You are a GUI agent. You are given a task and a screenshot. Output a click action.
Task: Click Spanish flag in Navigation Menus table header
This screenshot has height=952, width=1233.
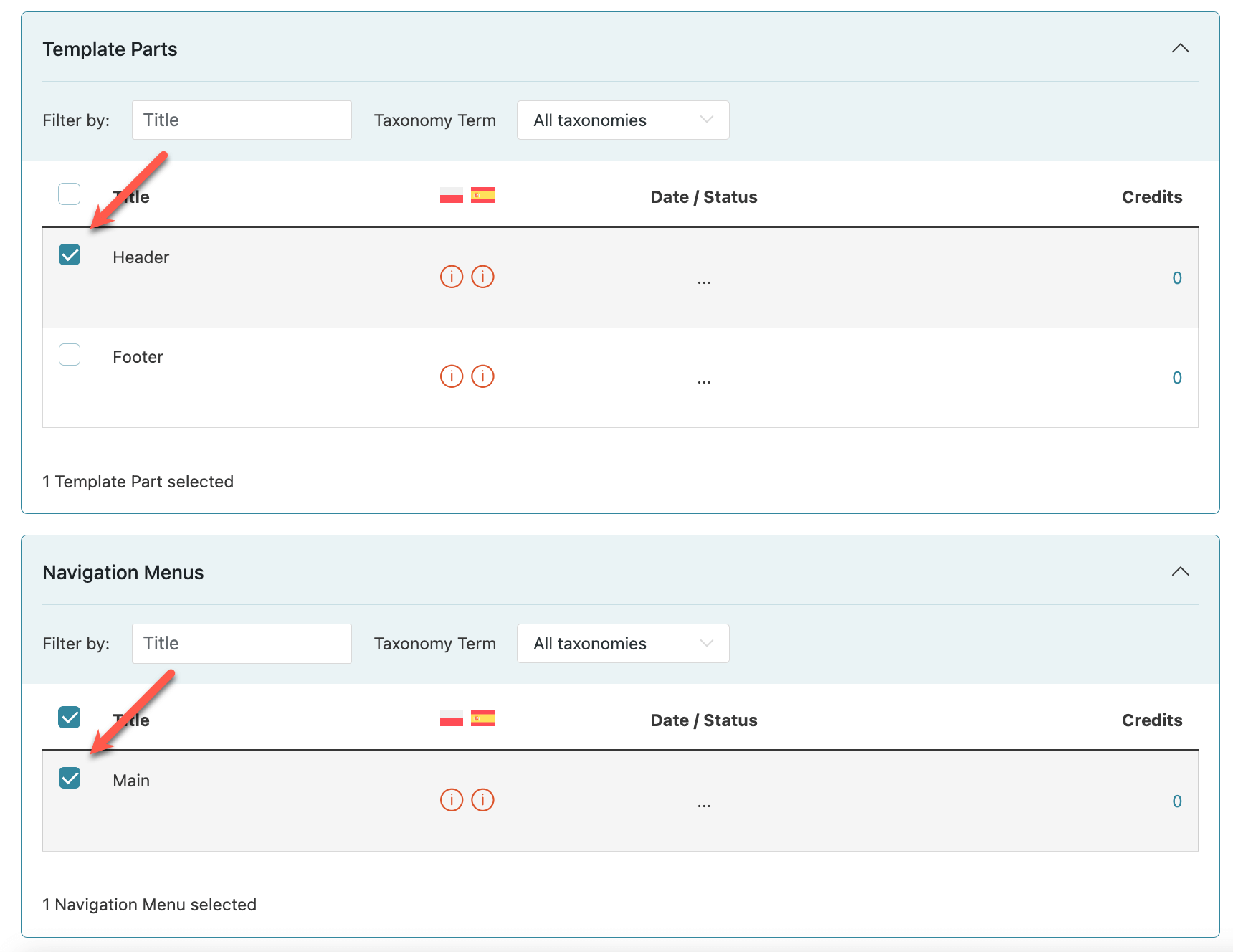[x=482, y=719]
